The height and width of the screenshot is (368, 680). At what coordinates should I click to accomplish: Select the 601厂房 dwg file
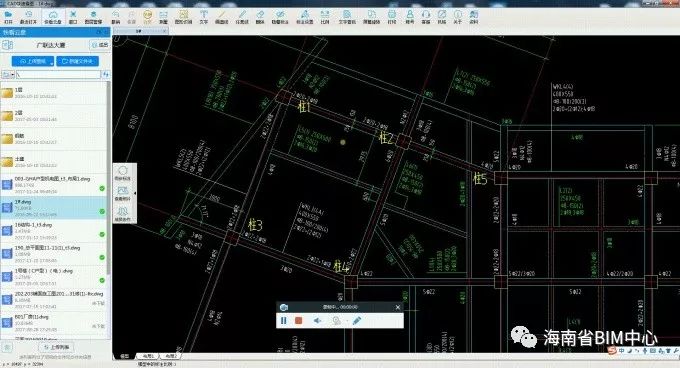tap(54, 322)
